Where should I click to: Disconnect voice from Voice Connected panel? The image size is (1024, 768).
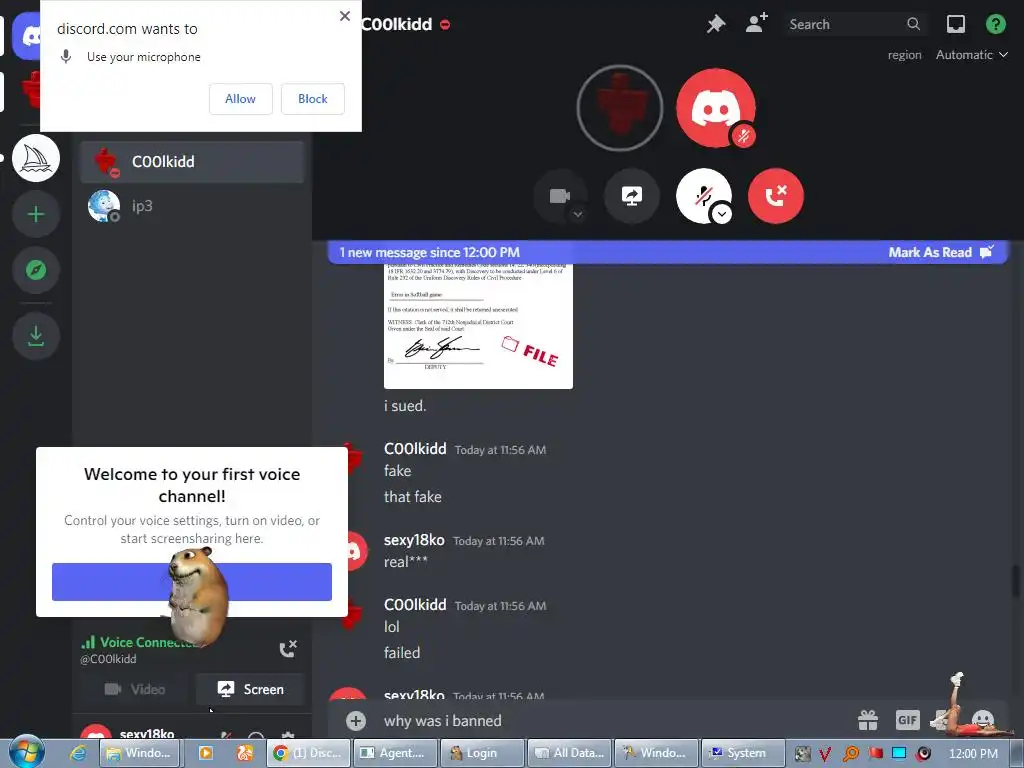tap(288, 648)
